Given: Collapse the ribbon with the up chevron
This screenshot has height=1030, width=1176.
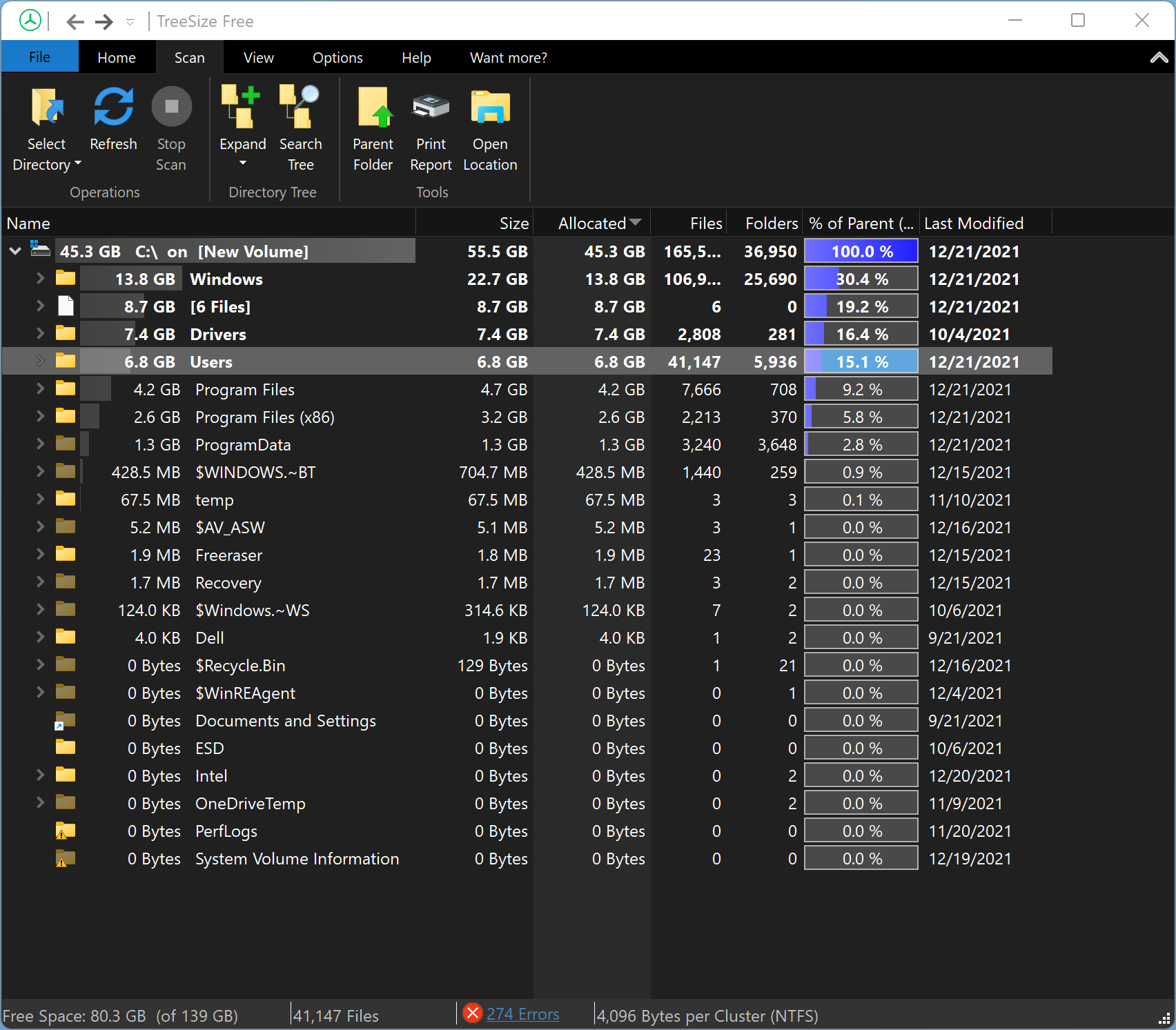Looking at the screenshot, I should pyautogui.click(x=1159, y=58).
